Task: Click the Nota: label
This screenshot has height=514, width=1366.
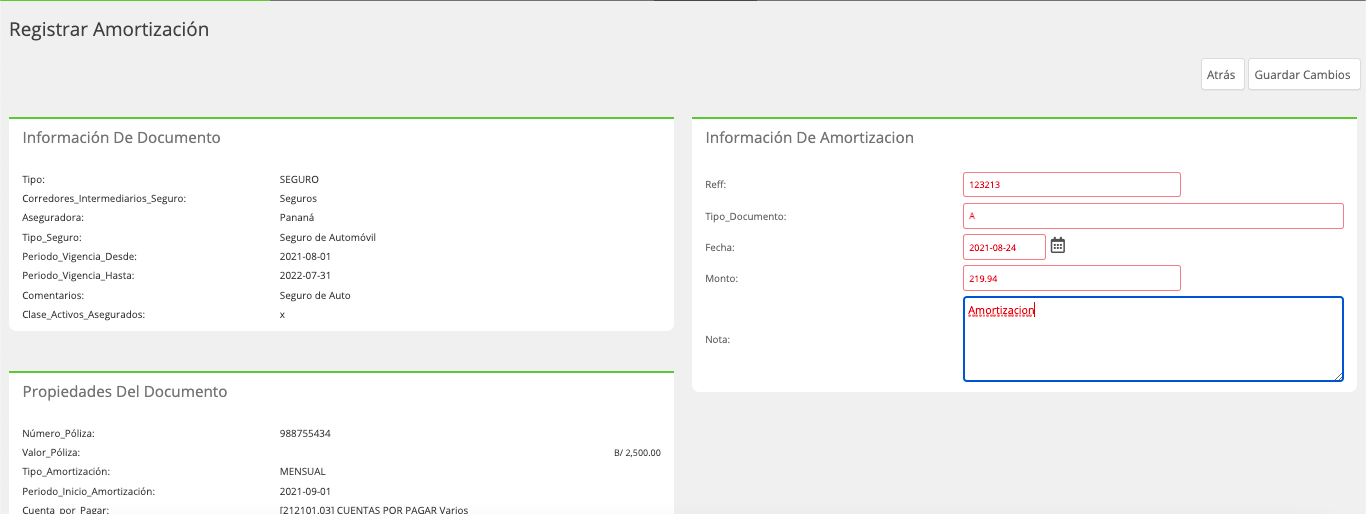Action: 718,339
